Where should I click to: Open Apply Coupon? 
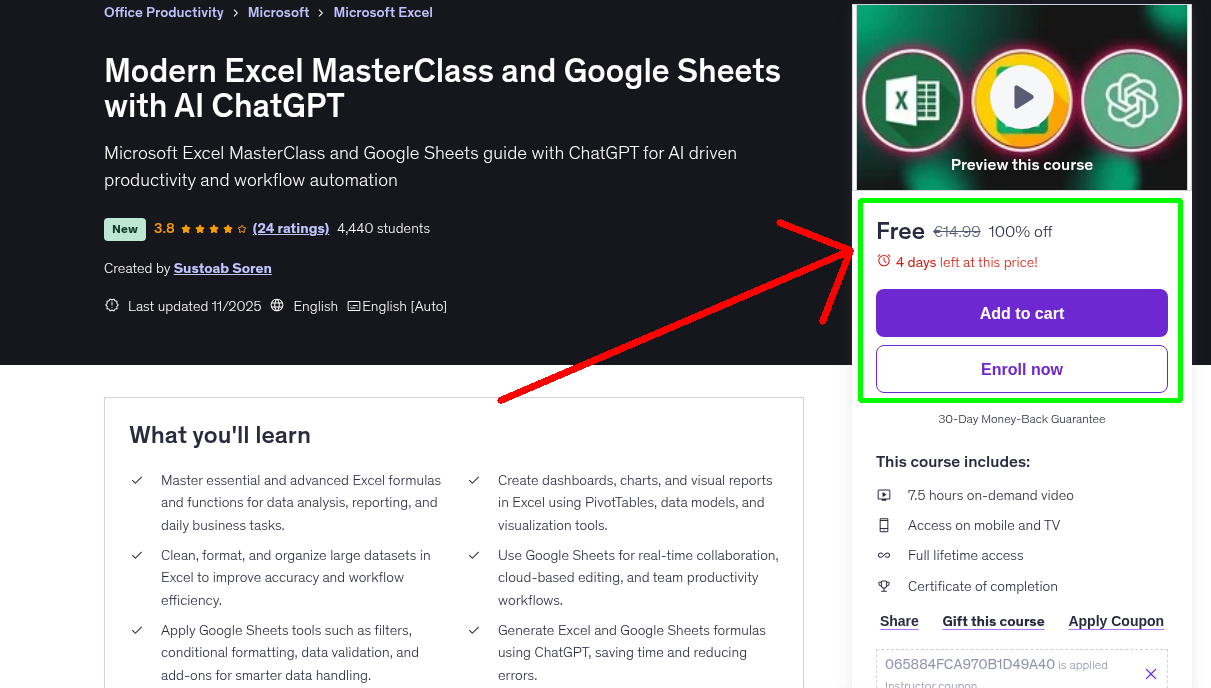pos(1115,621)
